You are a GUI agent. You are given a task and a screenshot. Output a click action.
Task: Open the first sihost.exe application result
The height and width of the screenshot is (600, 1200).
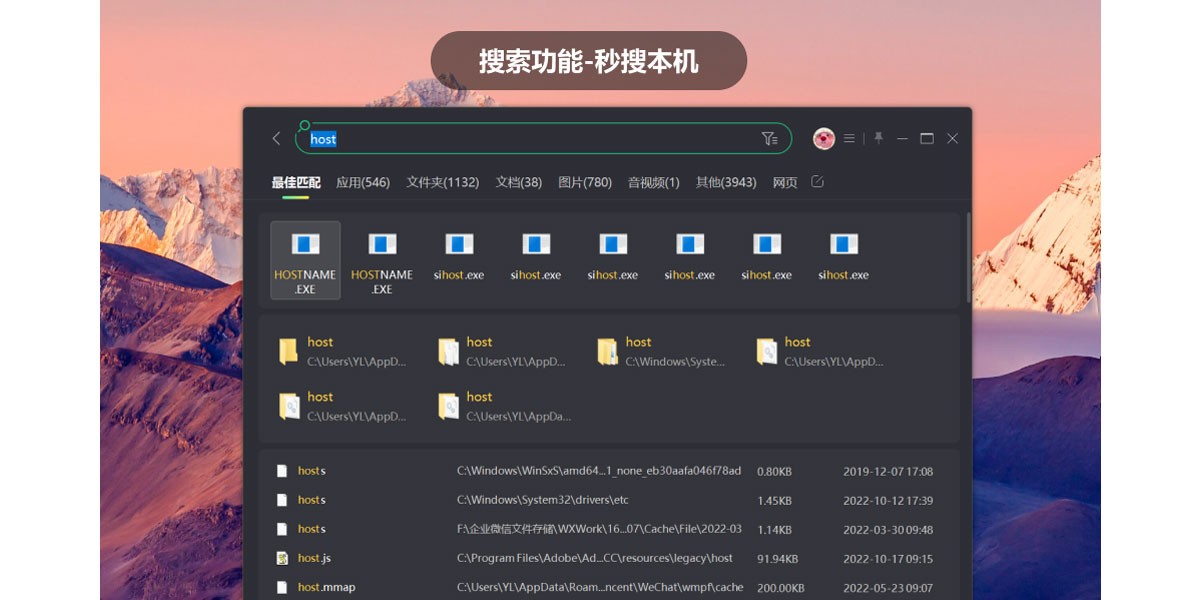pyautogui.click(x=459, y=258)
